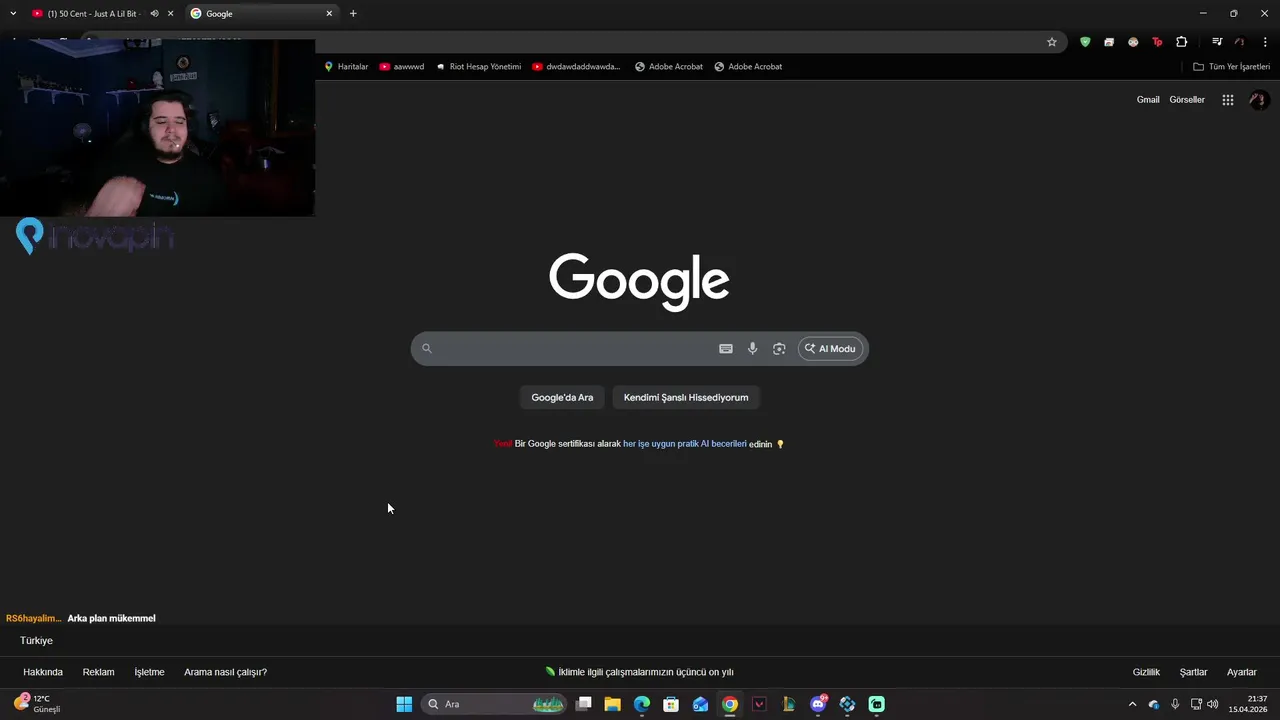The image size is (1280, 720).
Task: Open the Gmail link
Action: (1148, 99)
